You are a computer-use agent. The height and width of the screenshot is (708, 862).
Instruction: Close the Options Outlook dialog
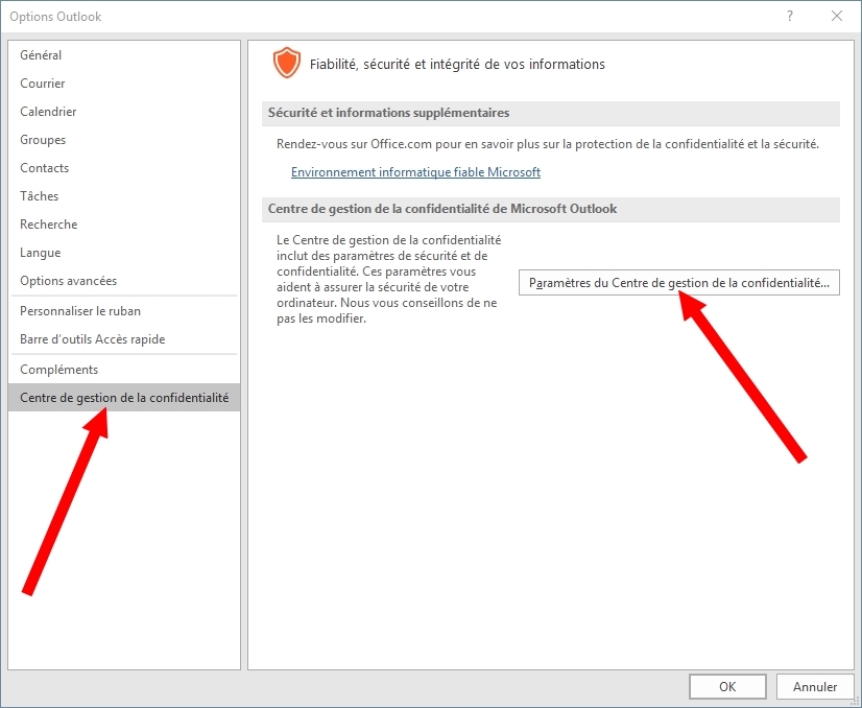(836, 16)
